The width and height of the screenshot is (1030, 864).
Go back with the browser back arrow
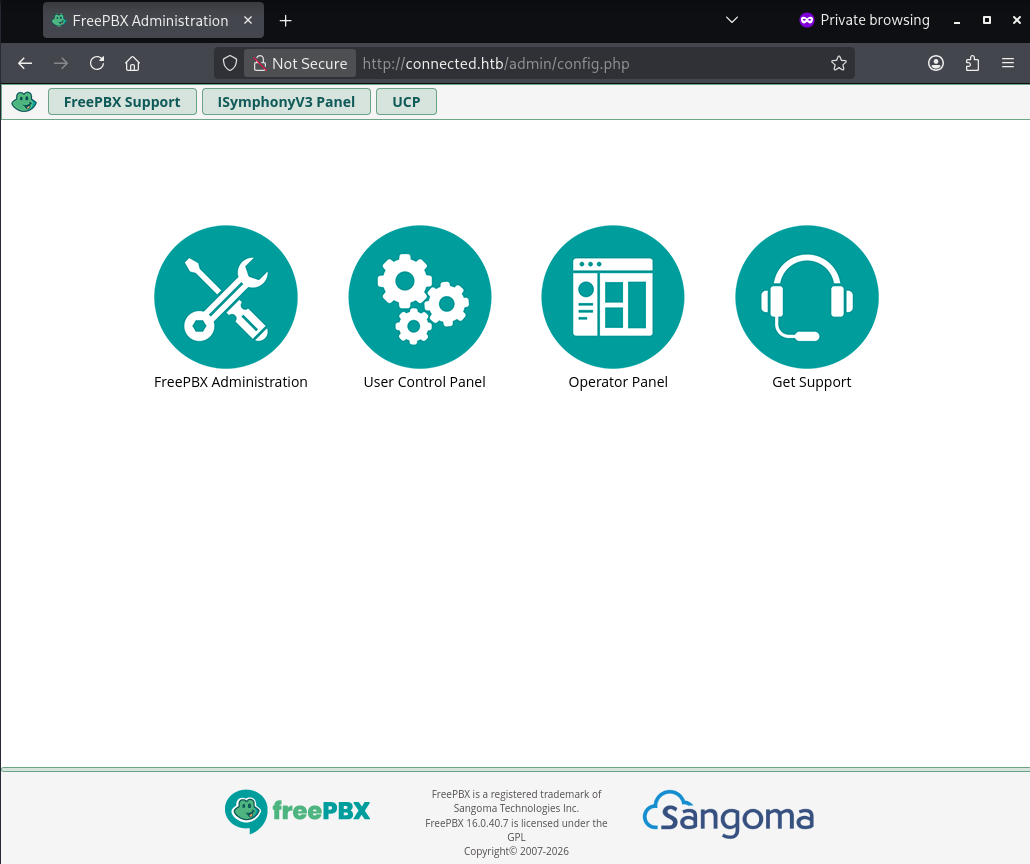[x=25, y=63]
